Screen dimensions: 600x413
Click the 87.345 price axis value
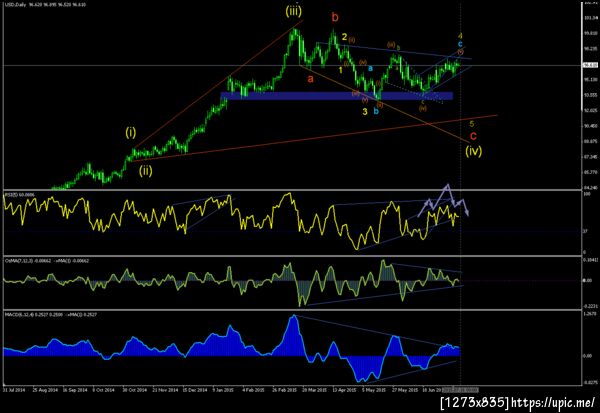tap(590, 157)
